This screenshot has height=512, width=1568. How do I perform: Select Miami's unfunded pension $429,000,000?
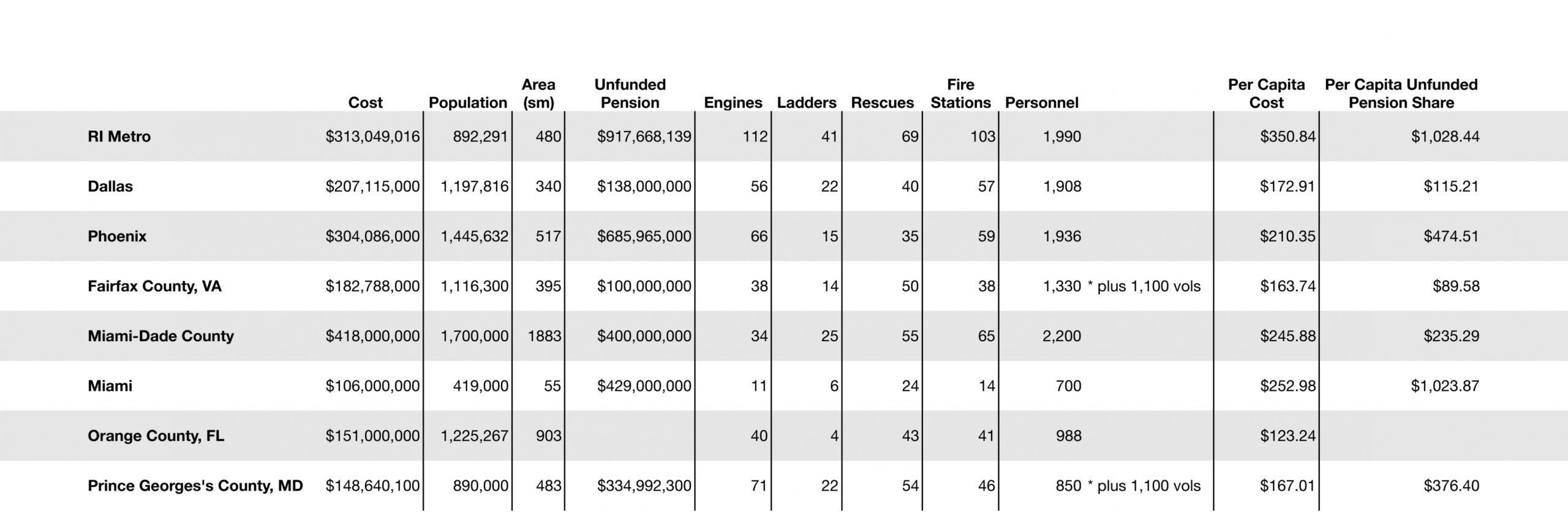point(644,386)
